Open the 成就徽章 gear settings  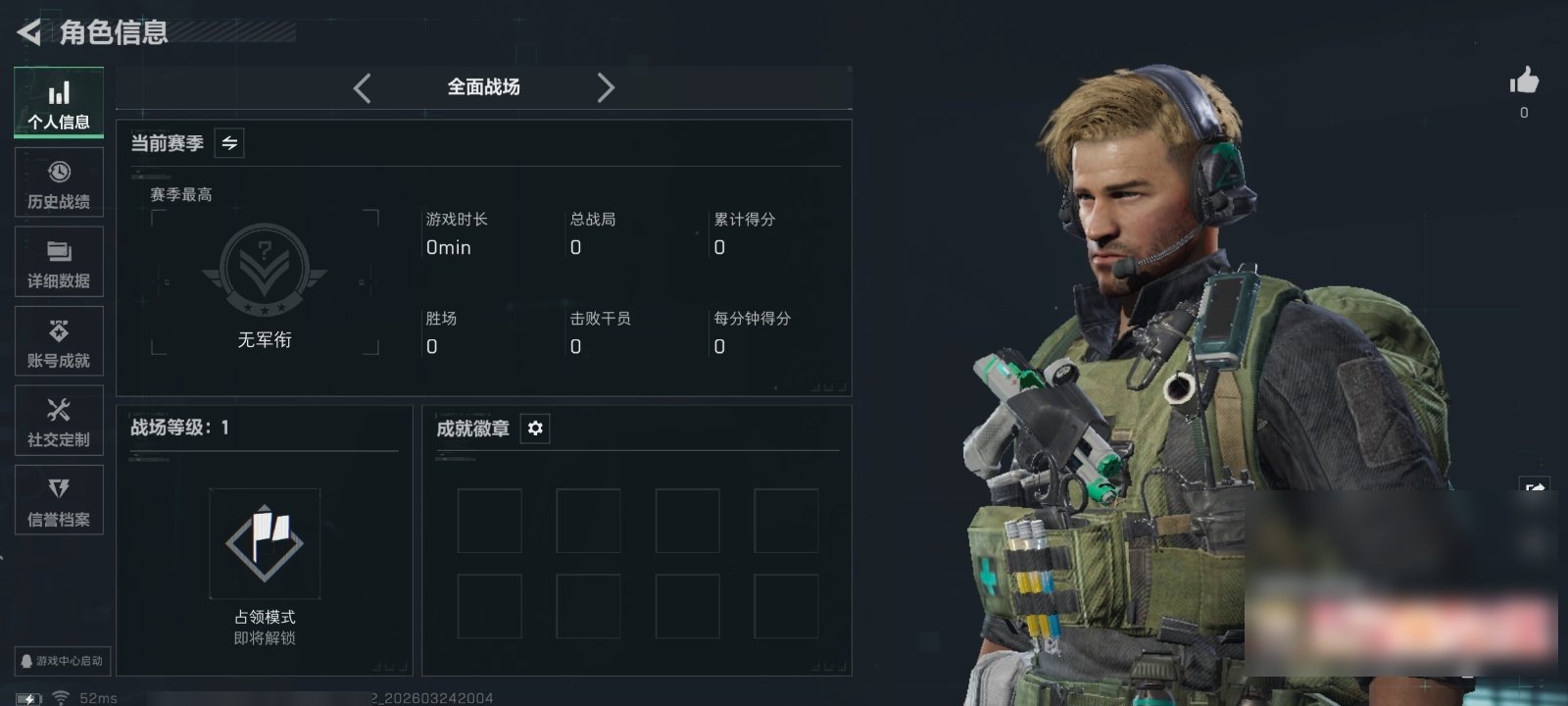[535, 429]
